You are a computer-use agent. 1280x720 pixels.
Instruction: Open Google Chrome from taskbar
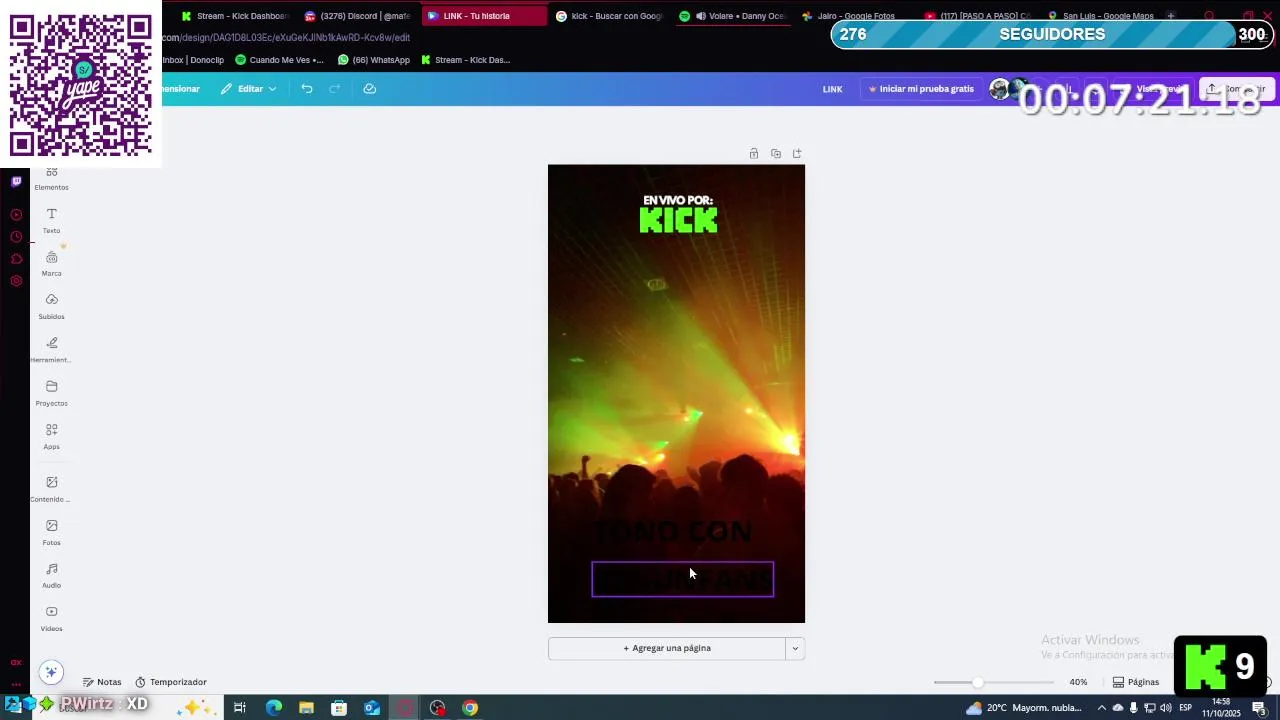click(470, 708)
